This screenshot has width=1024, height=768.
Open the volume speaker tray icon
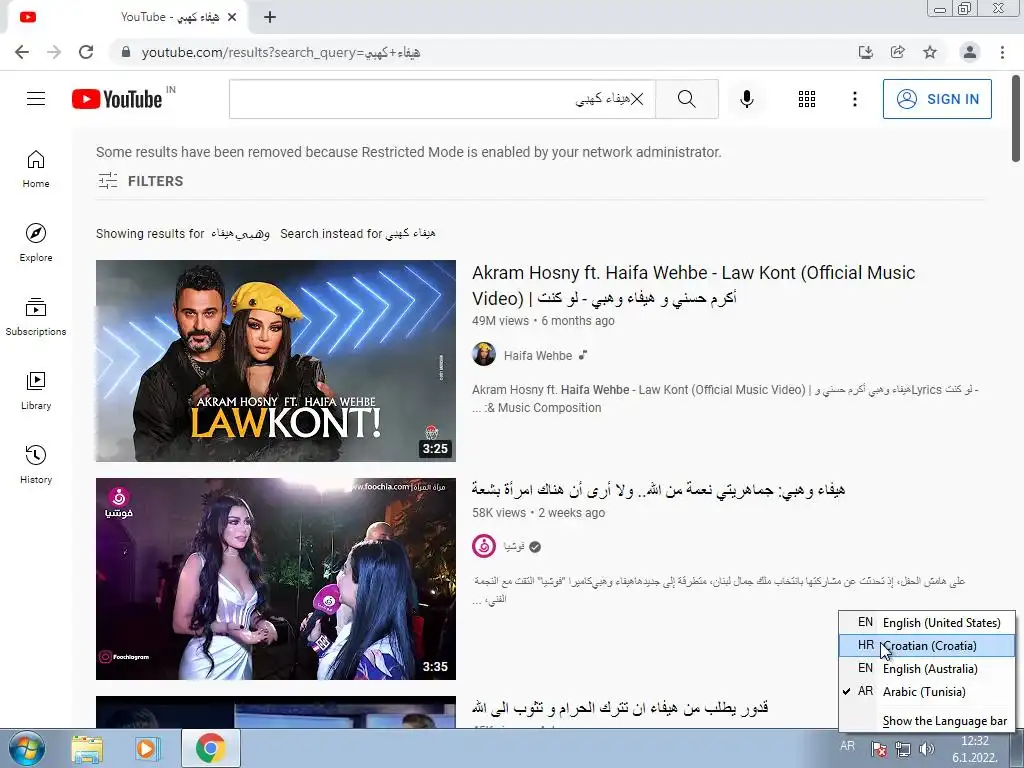pyautogui.click(x=926, y=748)
